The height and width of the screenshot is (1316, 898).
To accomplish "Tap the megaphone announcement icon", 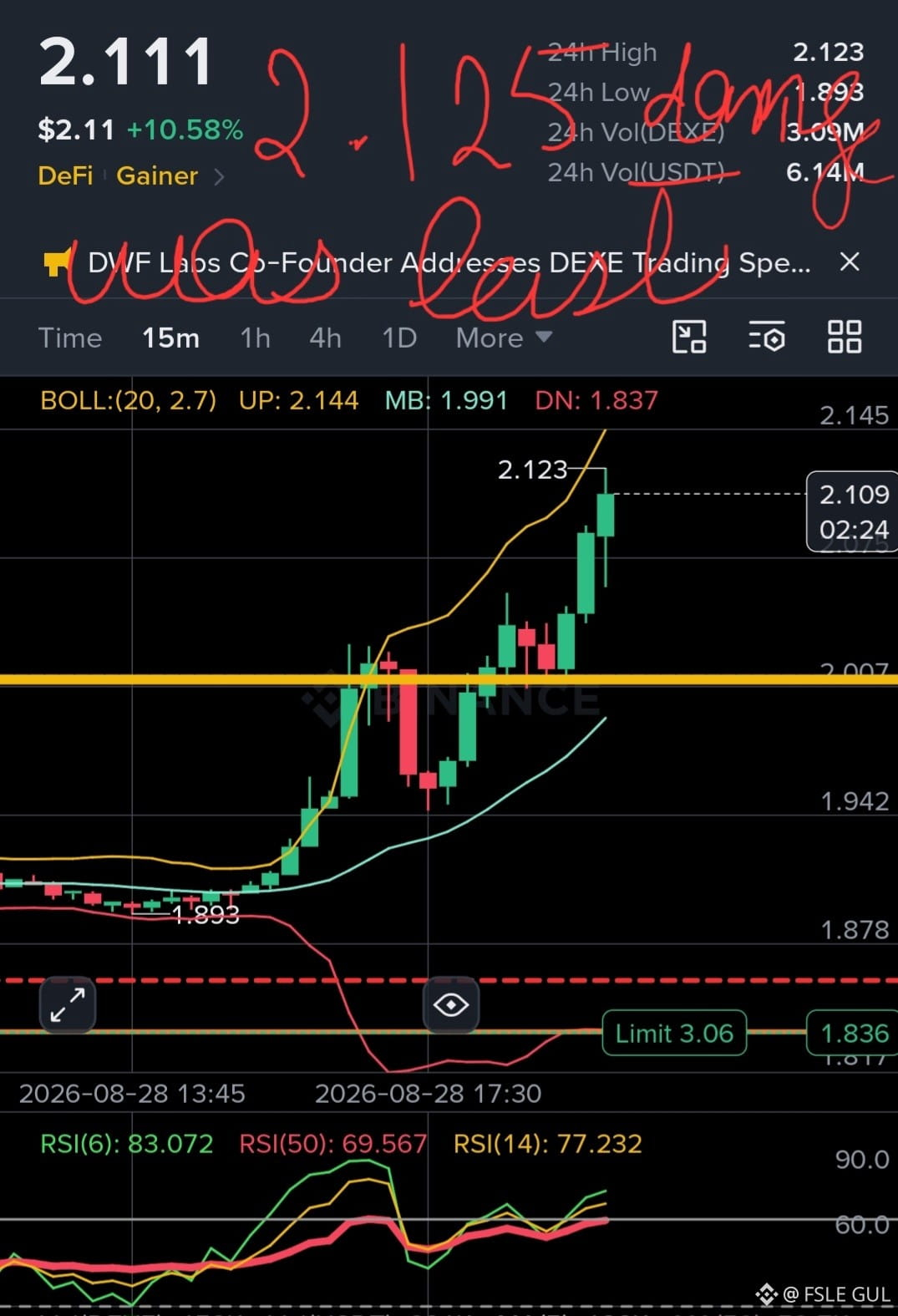I will point(57,263).
